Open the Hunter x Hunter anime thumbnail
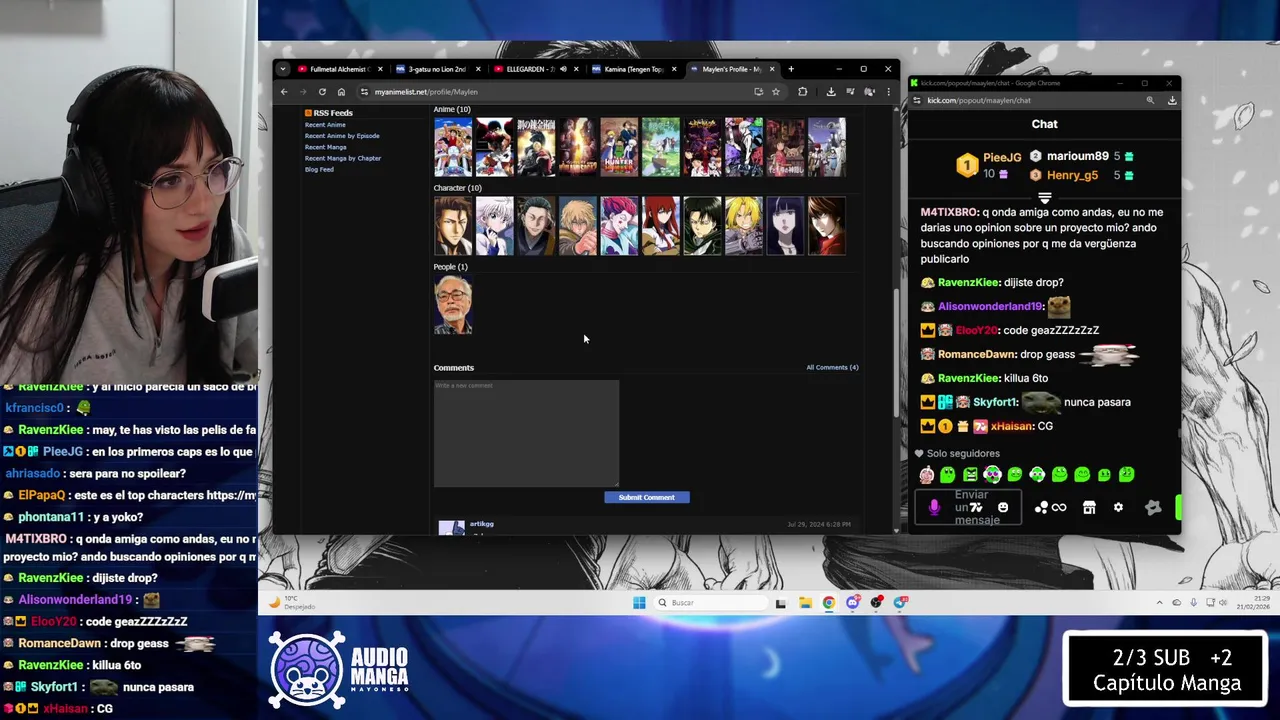 (619, 147)
